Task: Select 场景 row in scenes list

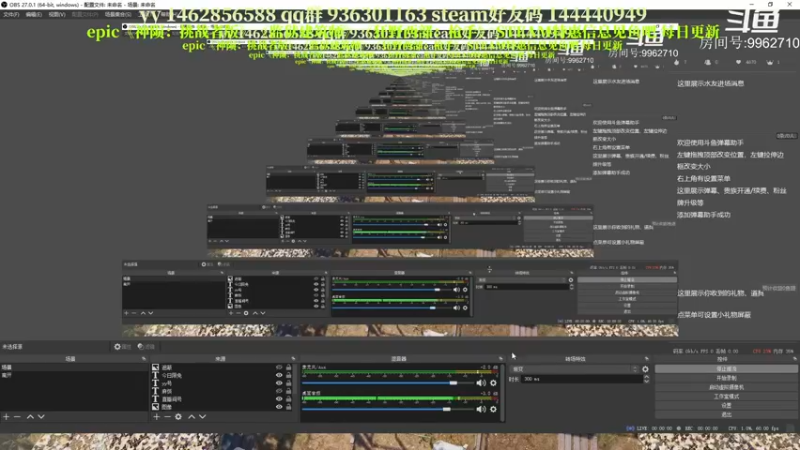Action: coord(73,367)
